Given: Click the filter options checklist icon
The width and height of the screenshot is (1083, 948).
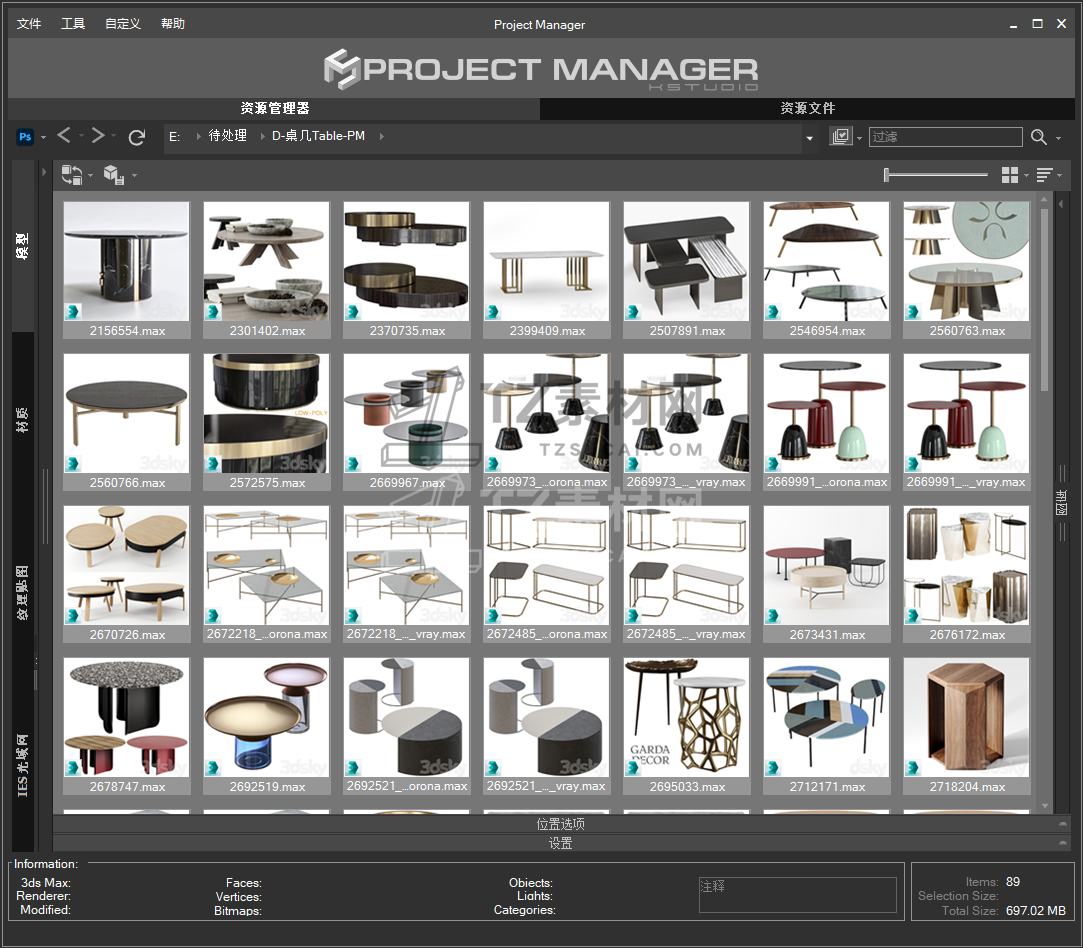Looking at the screenshot, I should click(840, 137).
